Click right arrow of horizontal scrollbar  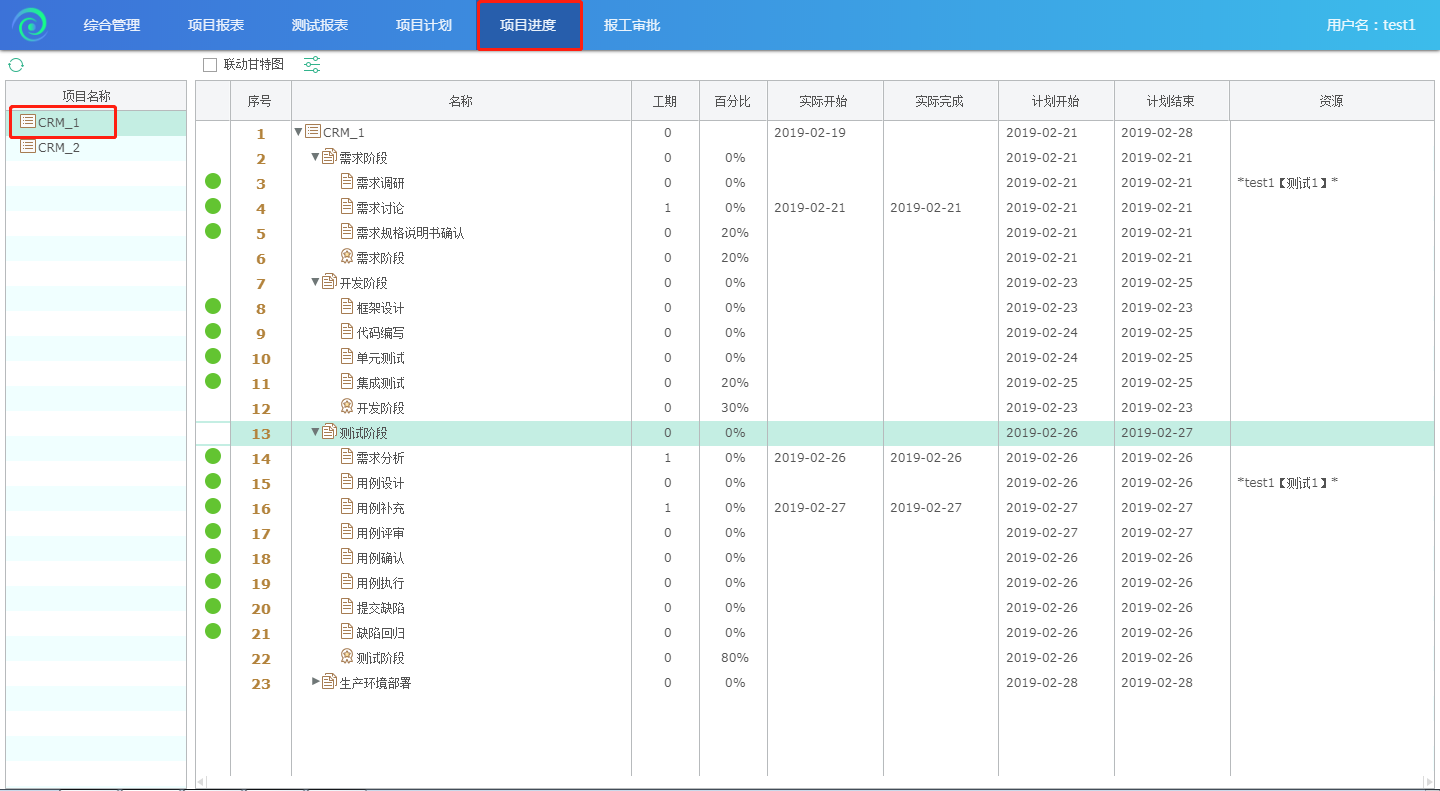coord(1427,782)
